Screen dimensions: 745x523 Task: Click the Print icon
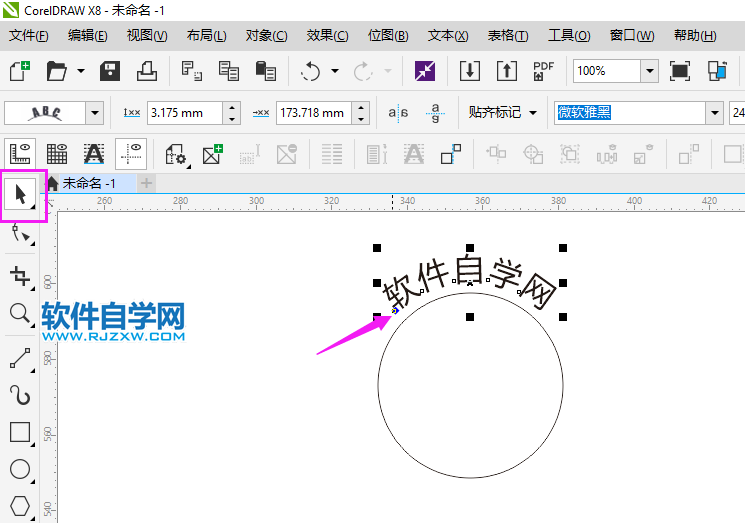tap(147, 71)
